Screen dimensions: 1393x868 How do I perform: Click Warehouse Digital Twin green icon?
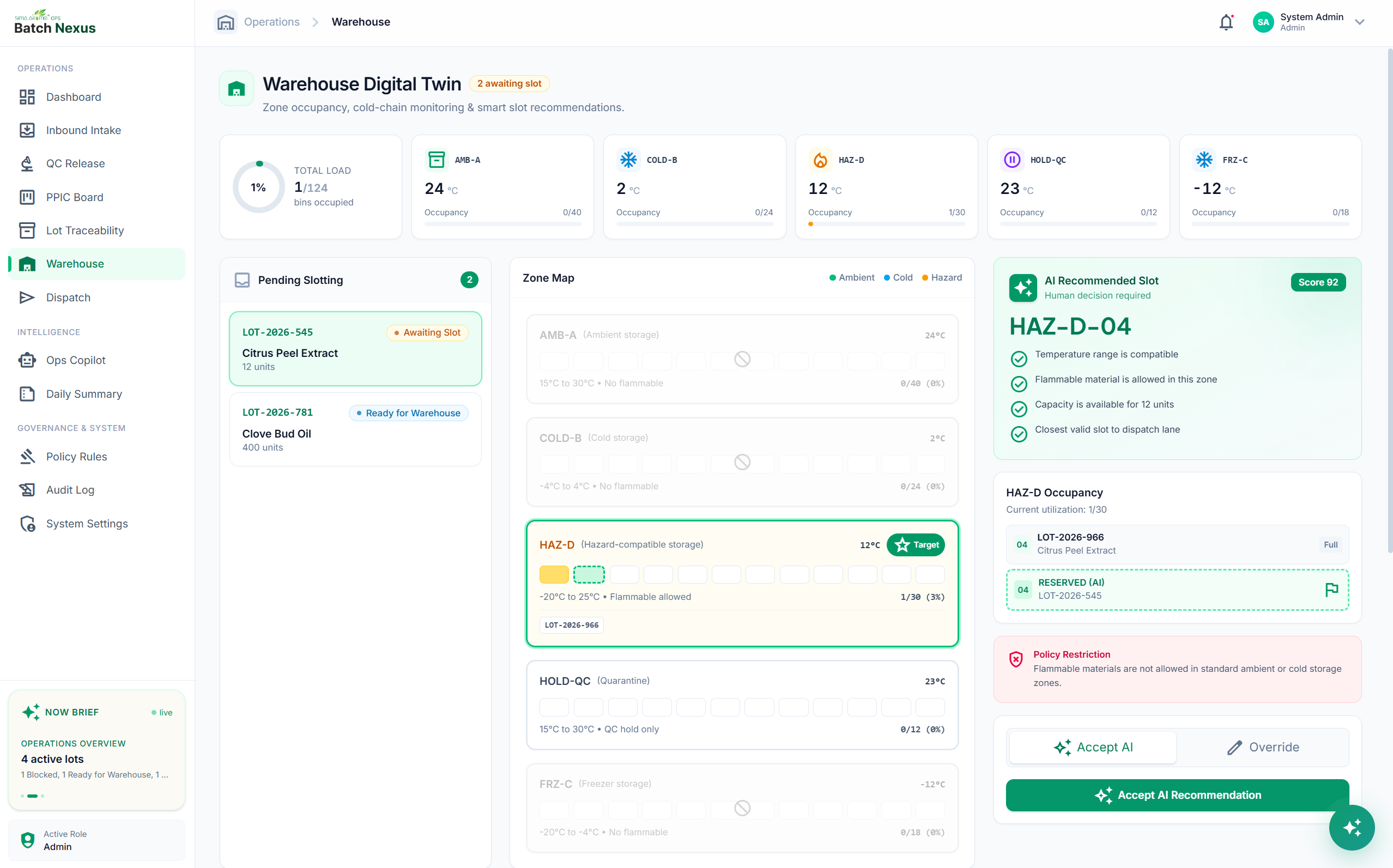pyautogui.click(x=237, y=88)
